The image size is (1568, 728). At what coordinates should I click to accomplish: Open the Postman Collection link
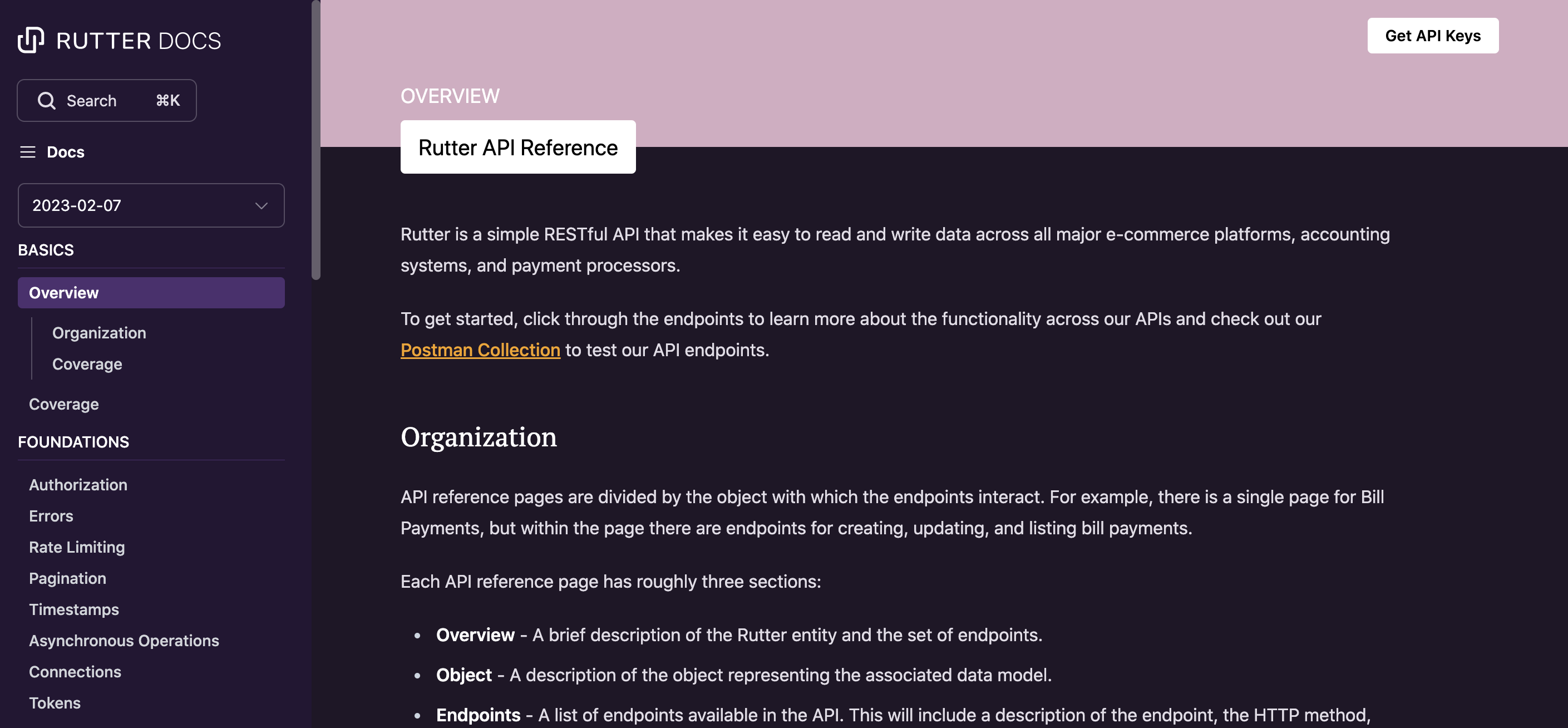tap(480, 350)
